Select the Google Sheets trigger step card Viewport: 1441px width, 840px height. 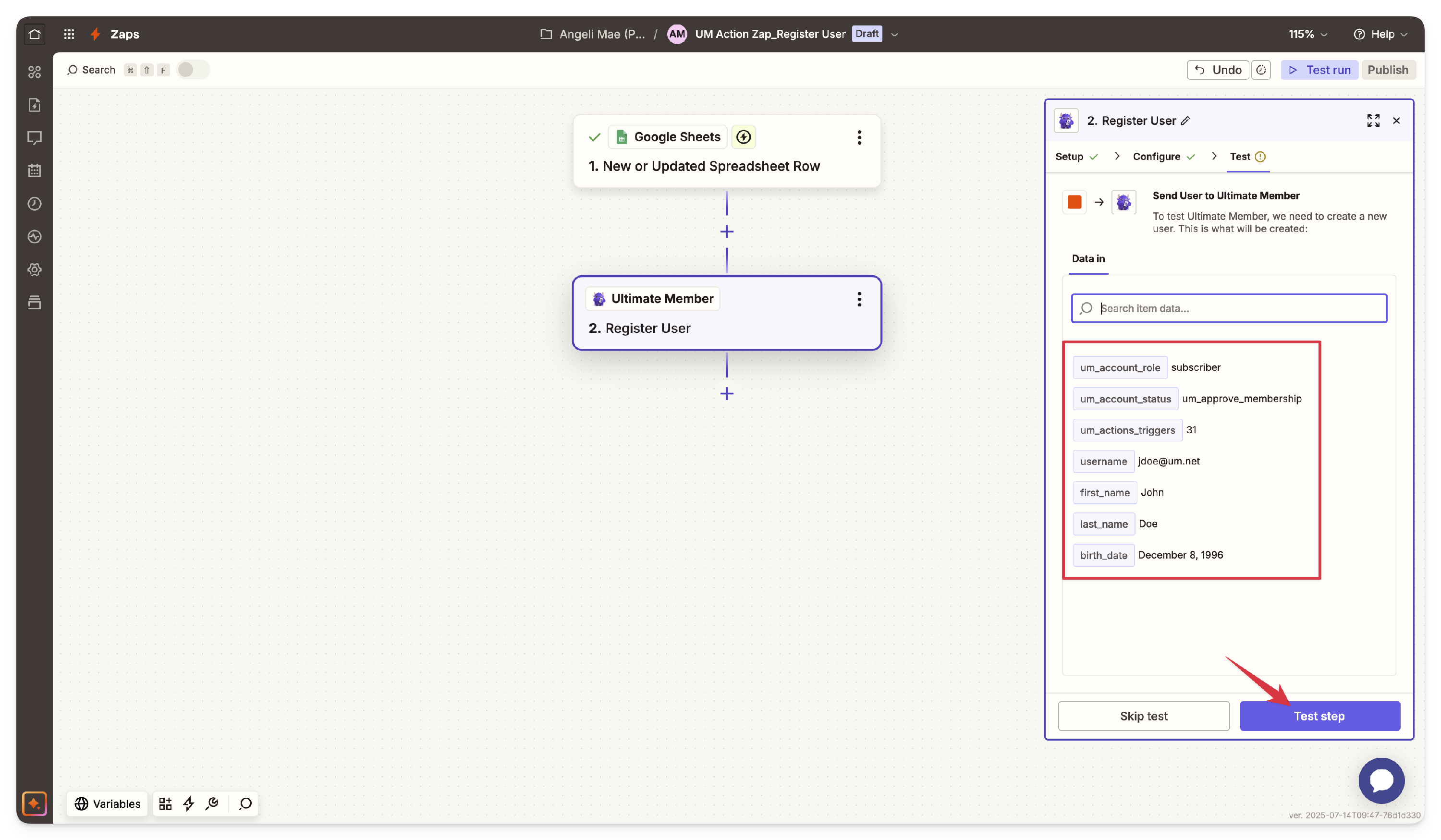[726, 152]
